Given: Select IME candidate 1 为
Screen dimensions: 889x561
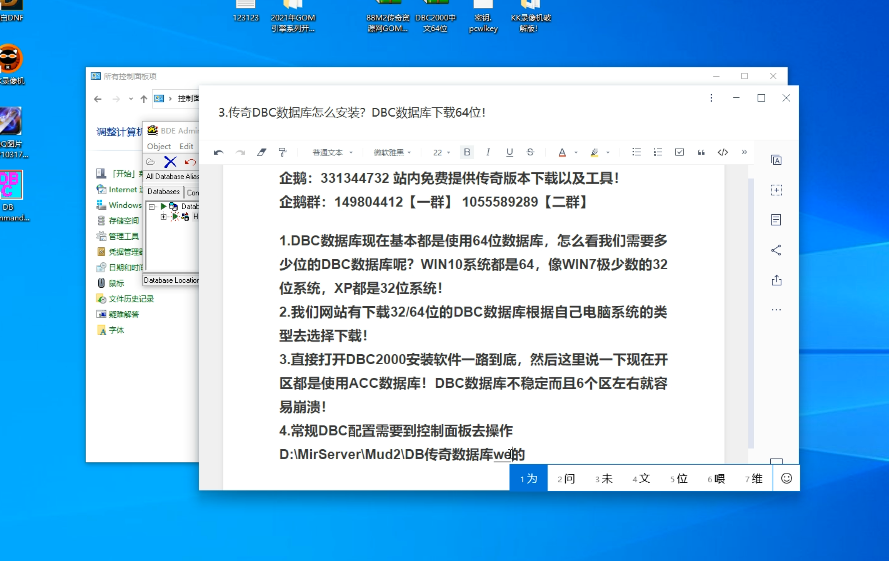Looking at the screenshot, I should (x=528, y=478).
